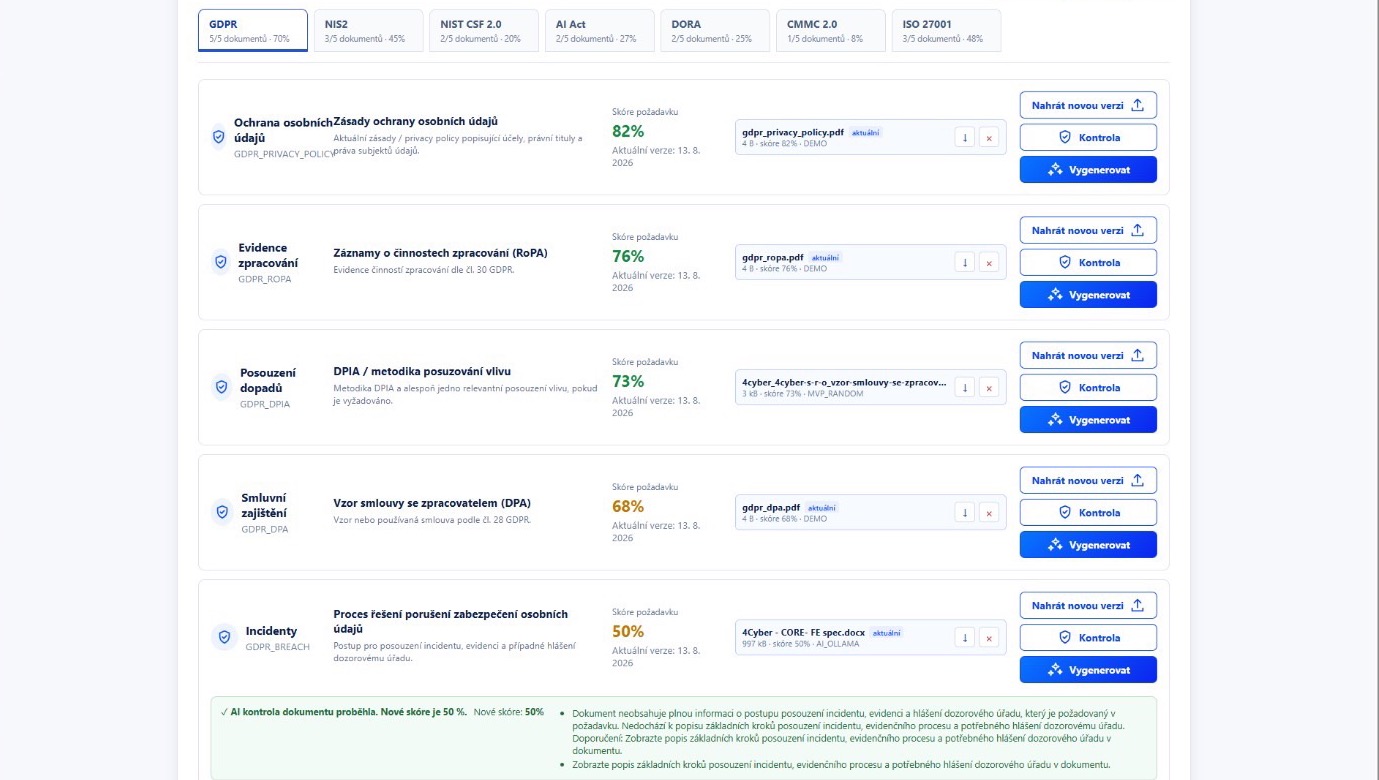Upload new version for the Incidenty row

point(1088,605)
